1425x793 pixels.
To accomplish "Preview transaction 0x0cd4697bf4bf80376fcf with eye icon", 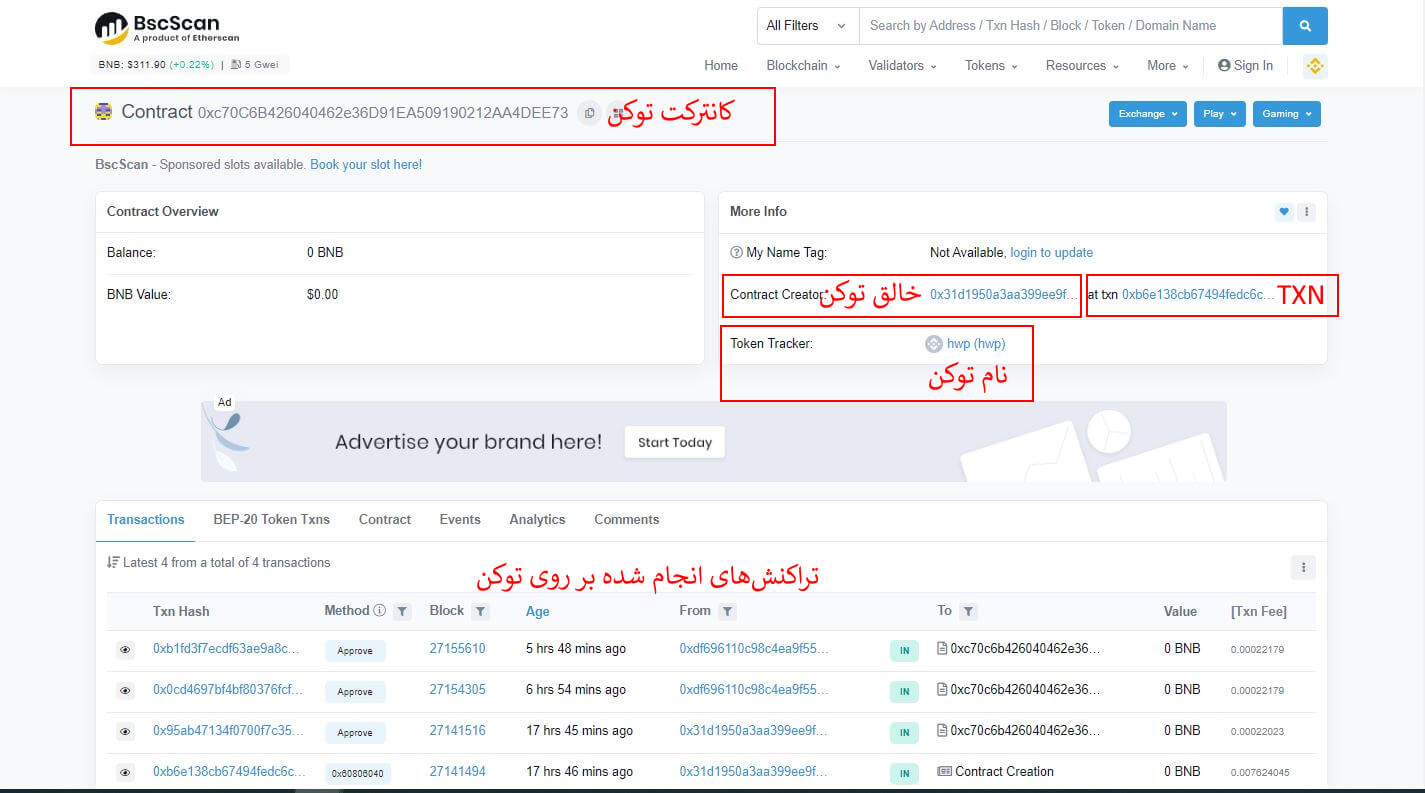I will pyautogui.click(x=125, y=691).
